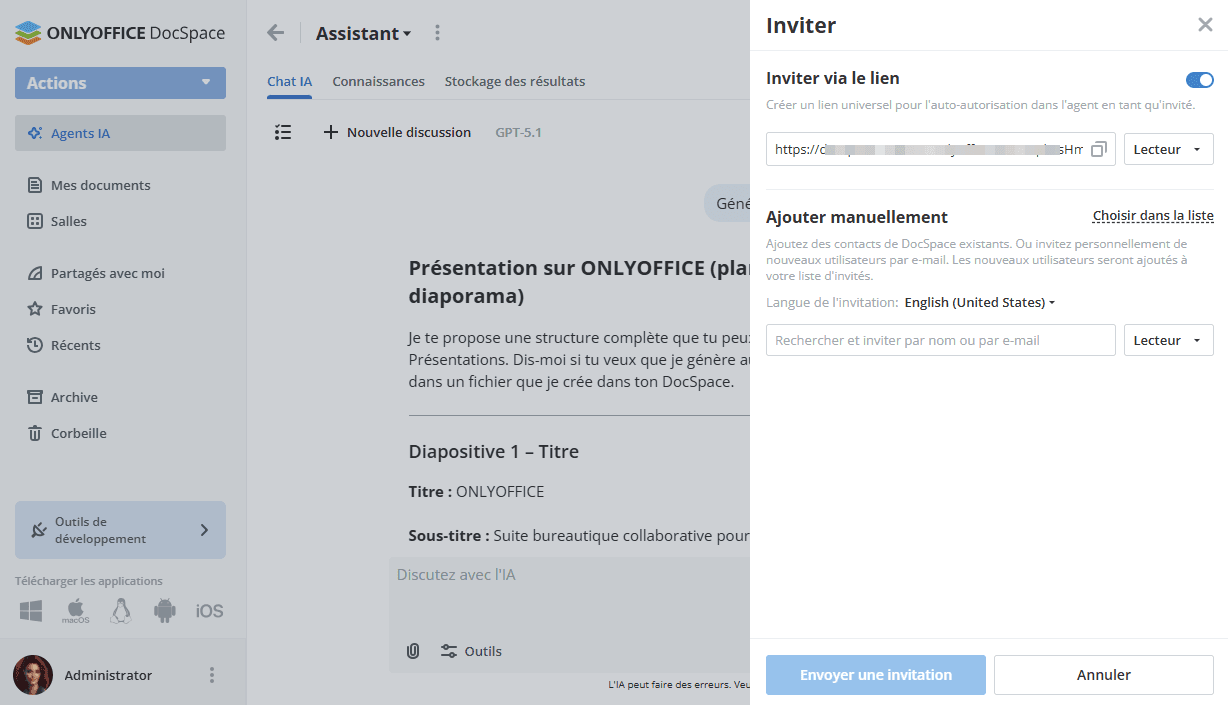
Task: Open Outils in the chat input
Action: (x=470, y=651)
